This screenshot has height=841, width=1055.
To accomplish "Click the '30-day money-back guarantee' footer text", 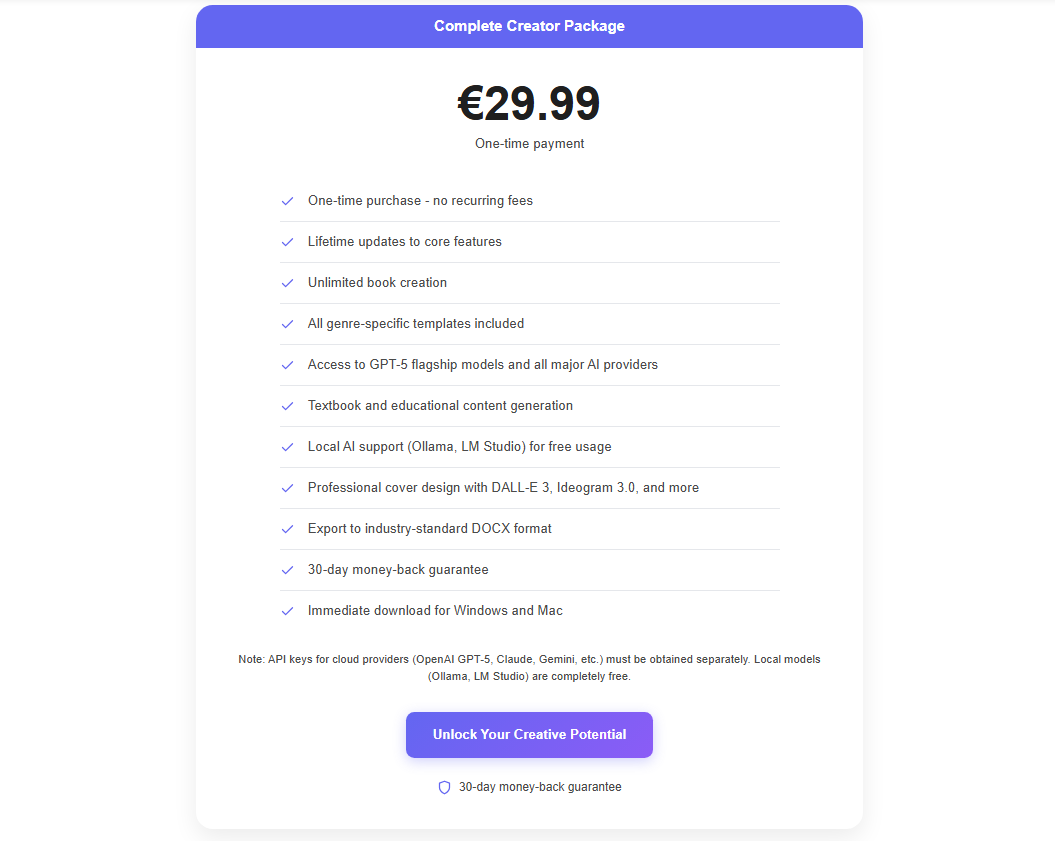I will pos(540,787).
